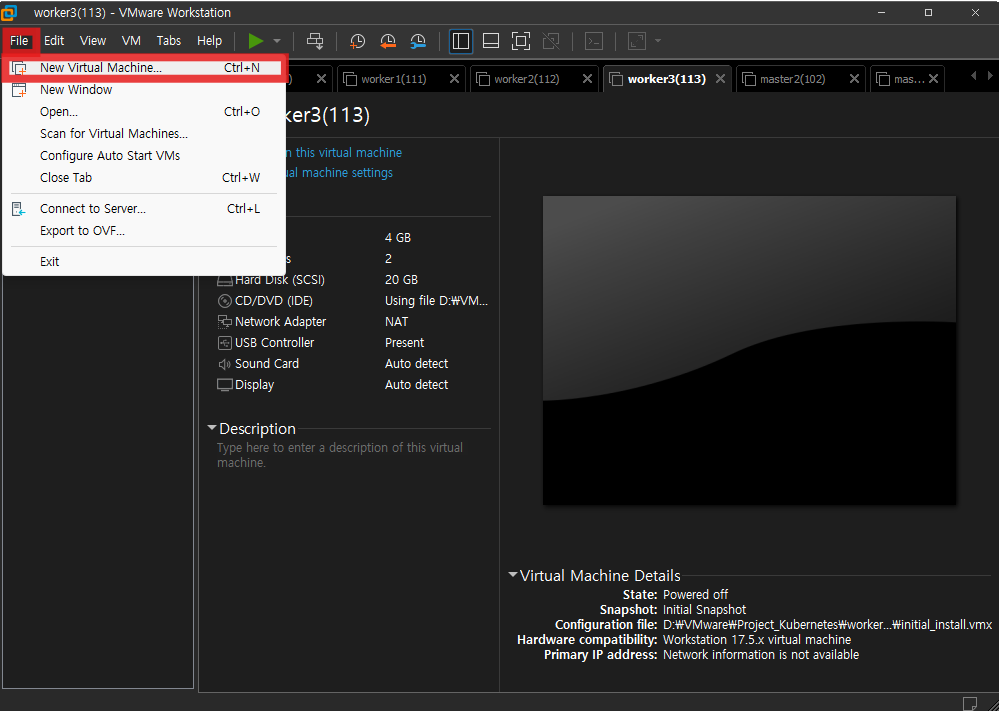Click the master2(102) tab VM icon
The image size is (999, 711).
tap(749, 79)
